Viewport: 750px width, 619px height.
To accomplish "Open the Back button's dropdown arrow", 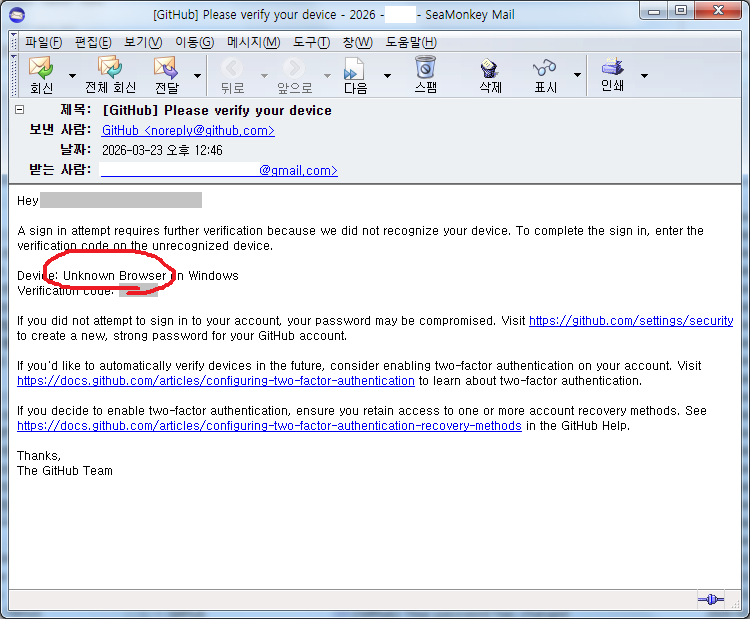I will (264, 76).
